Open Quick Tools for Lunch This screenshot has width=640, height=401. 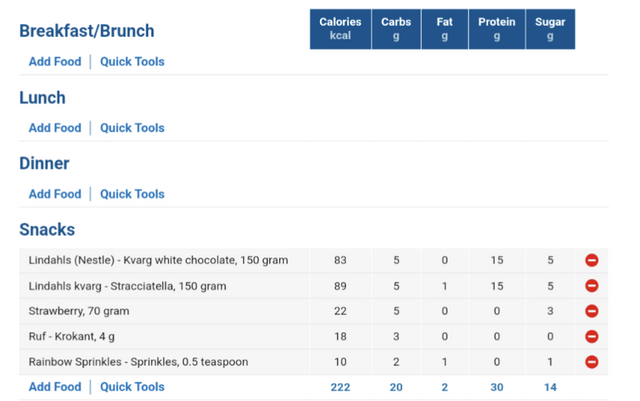132,128
